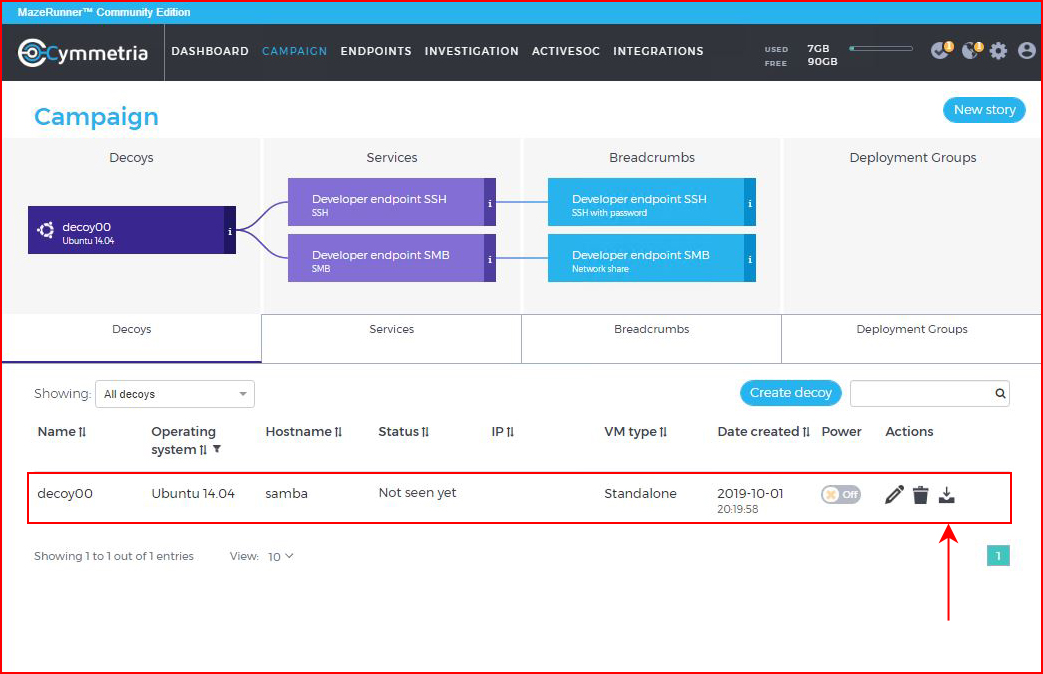Sort table by VM type
Image resolution: width=1043 pixels, height=674 pixels.
pyautogui.click(x=663, y=432)
